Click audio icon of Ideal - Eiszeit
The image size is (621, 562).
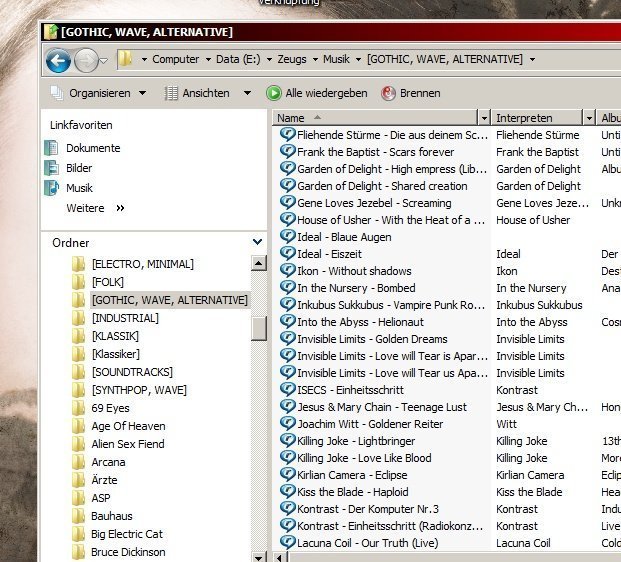pyautogui.click(x=288, y=253)
